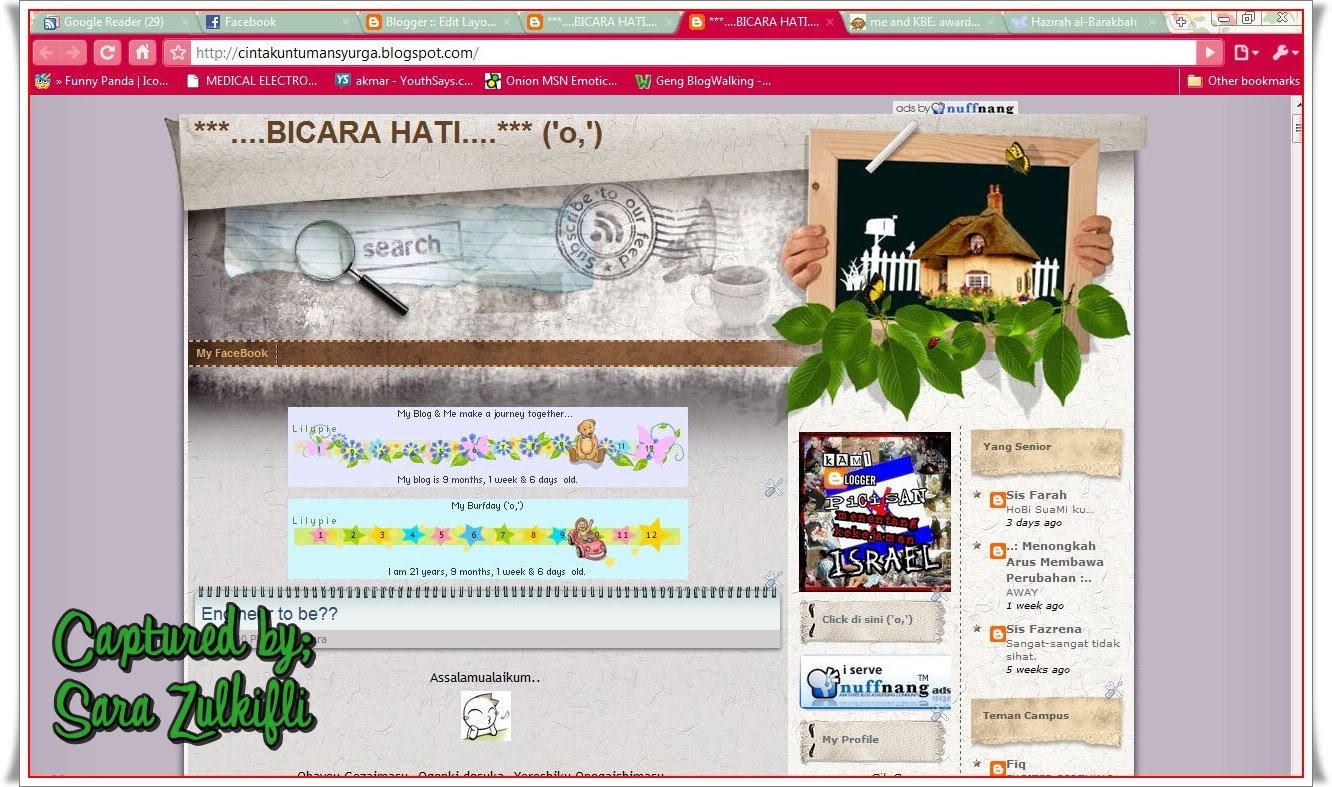The width and height of the screenshot is (1332, 787).
Task: Click the wrench icon below nuffnang badge
Action: [939, 713]
